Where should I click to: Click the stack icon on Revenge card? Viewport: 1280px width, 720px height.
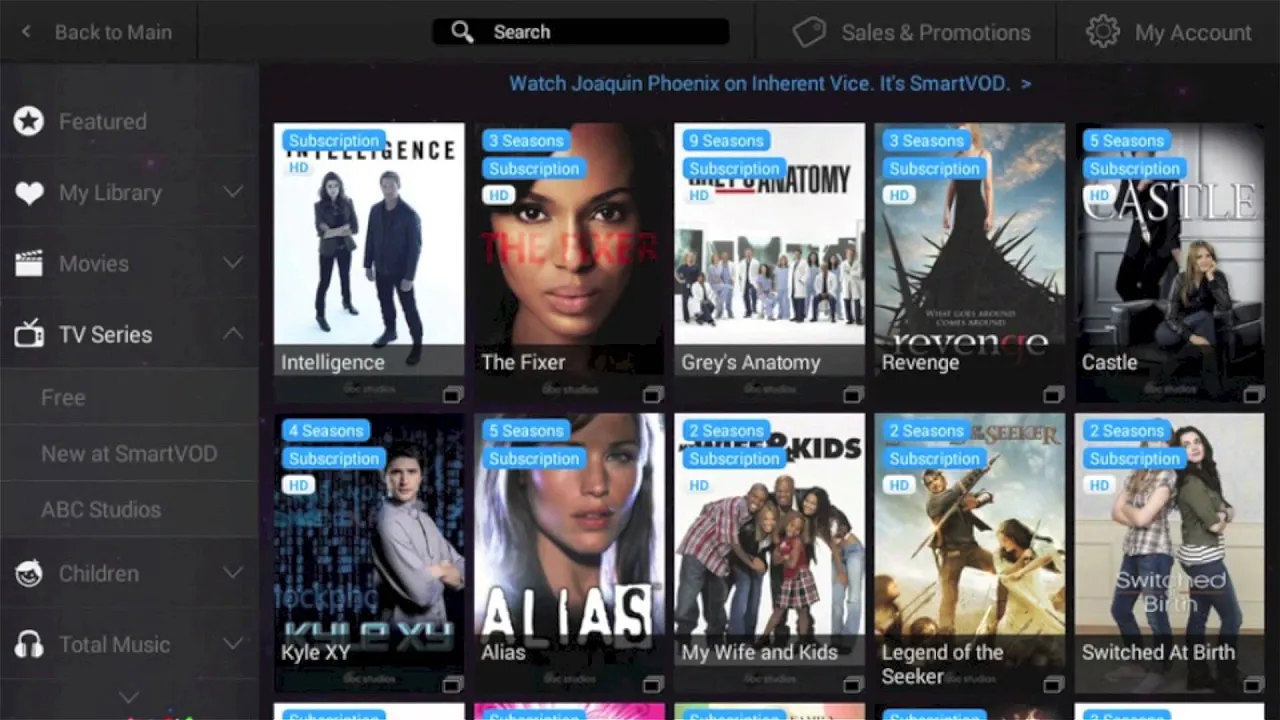(1053, 395)
